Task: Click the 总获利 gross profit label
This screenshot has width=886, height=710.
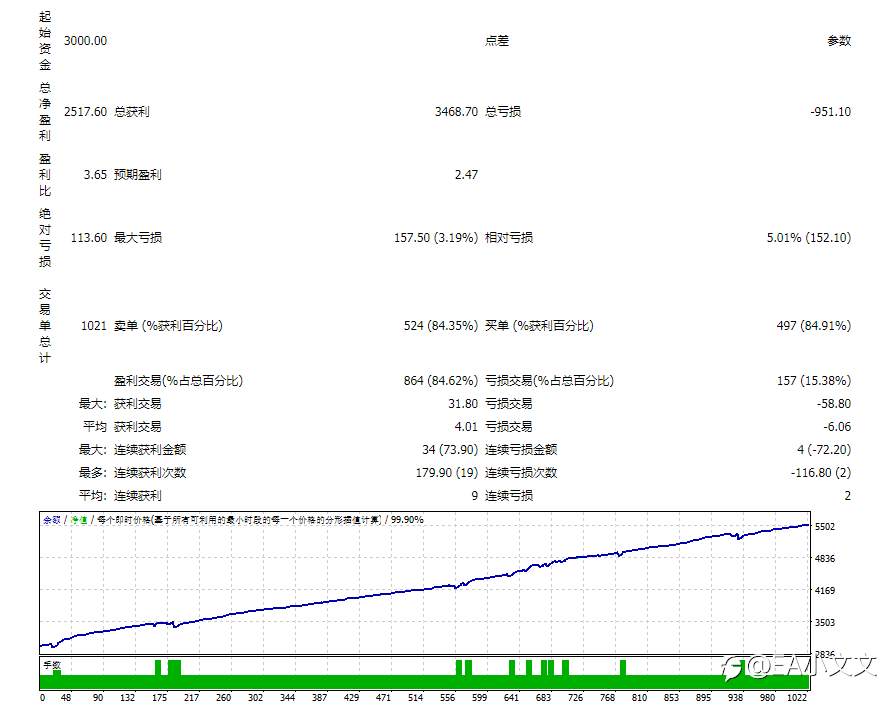Action: pos(132,112)
